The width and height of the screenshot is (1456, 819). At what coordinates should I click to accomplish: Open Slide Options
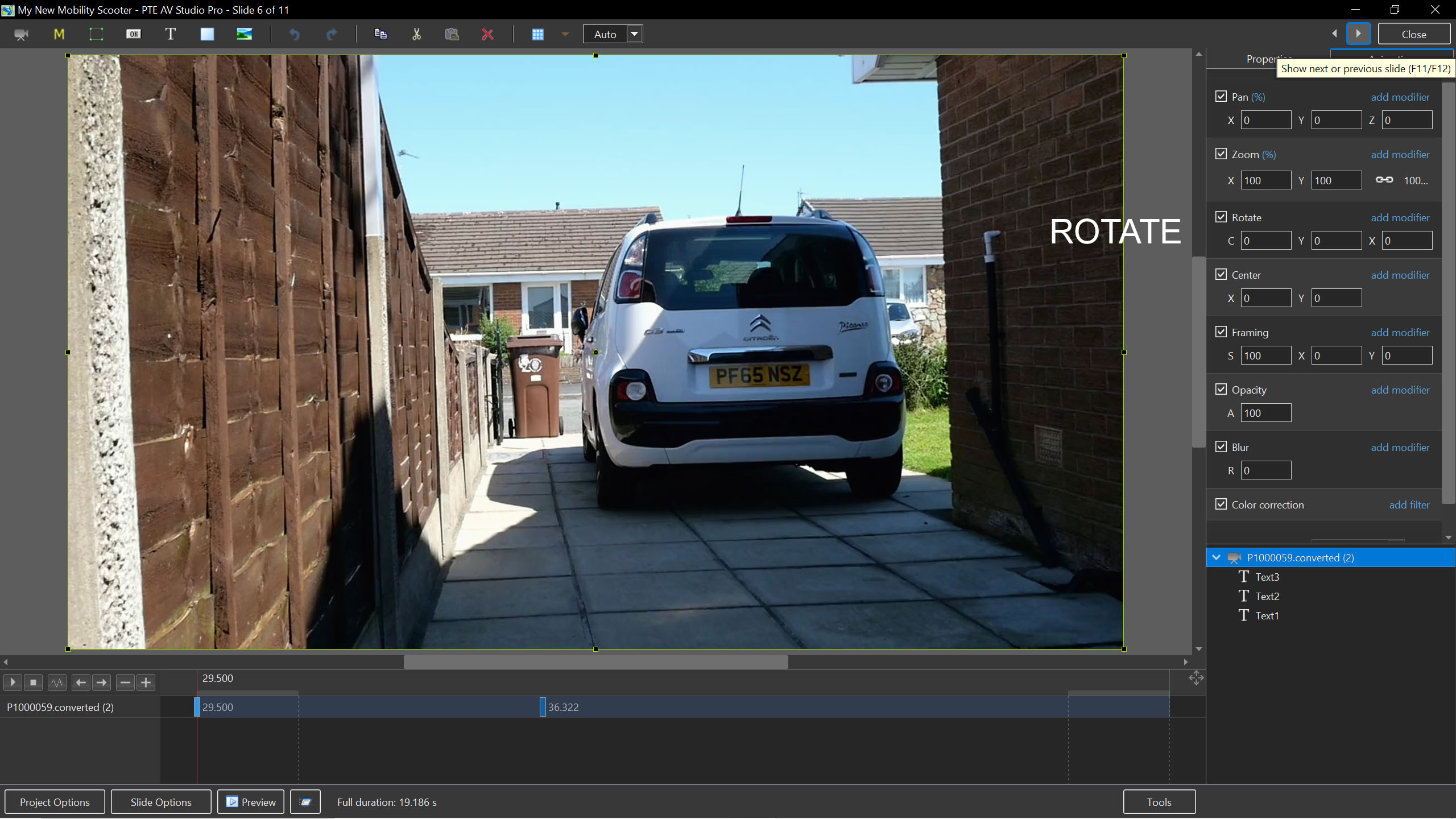point(161,802)
